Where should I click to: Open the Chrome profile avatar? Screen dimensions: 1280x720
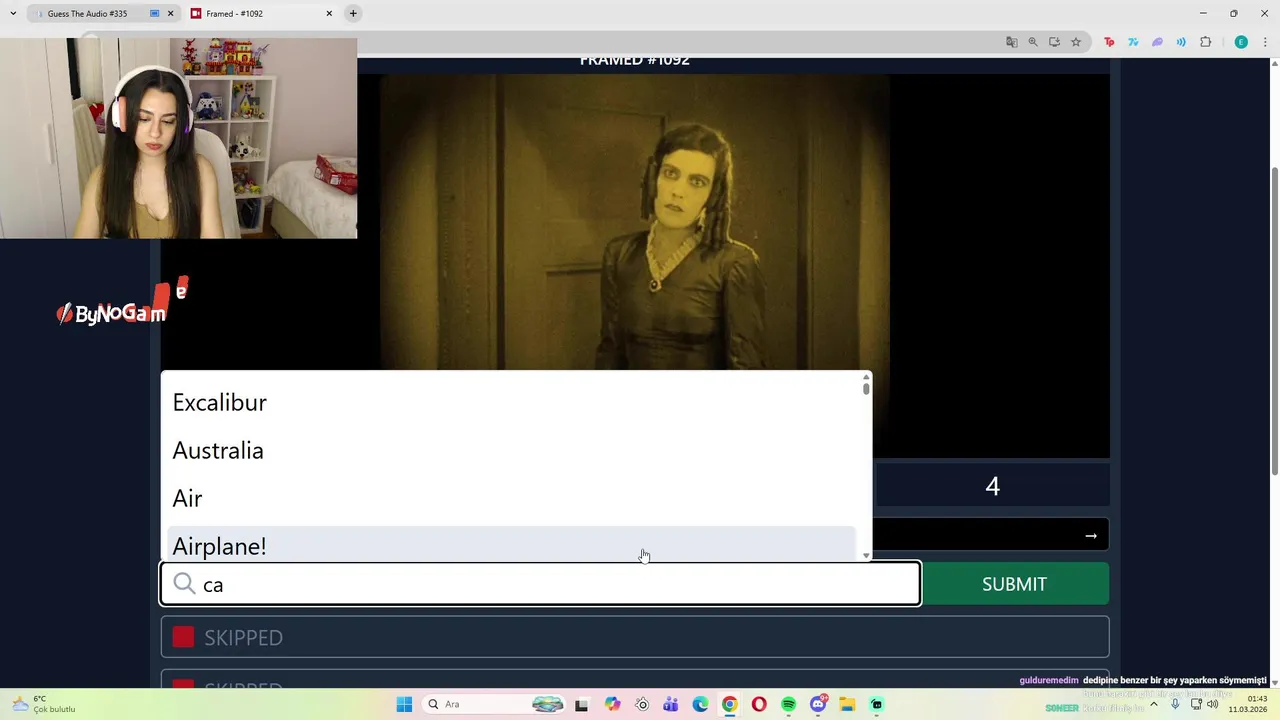click(x=1241, y=42)
